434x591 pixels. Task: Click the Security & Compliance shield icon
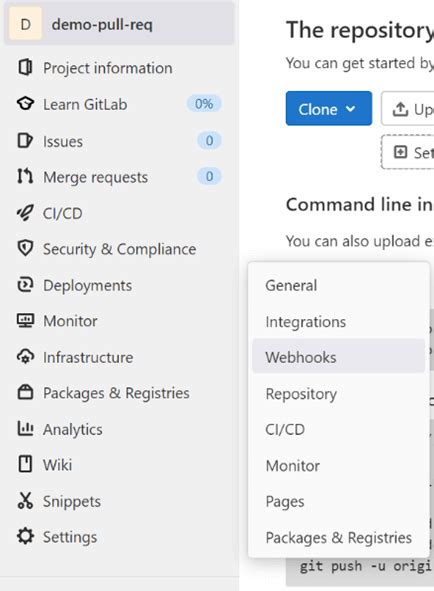[25, 248]
